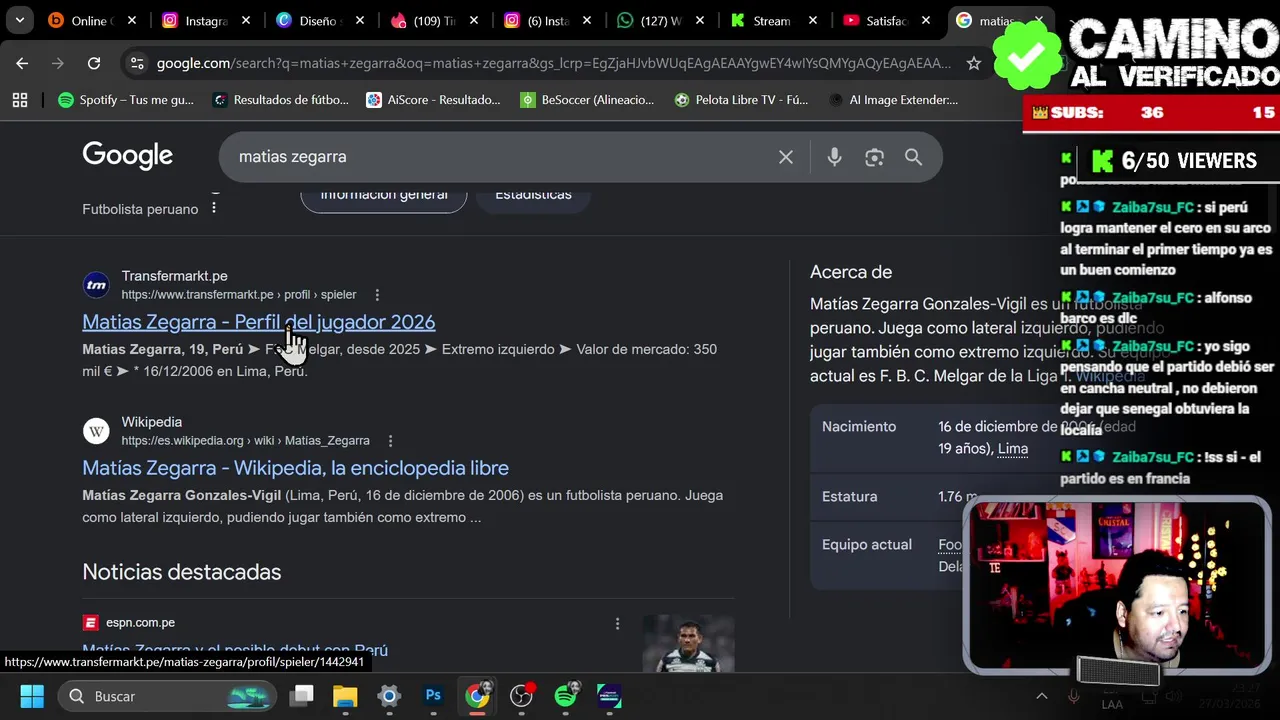The height and width of the screenshot is (720, 1280).
Task: Reload the Google search page
Action: pos(94,63)
